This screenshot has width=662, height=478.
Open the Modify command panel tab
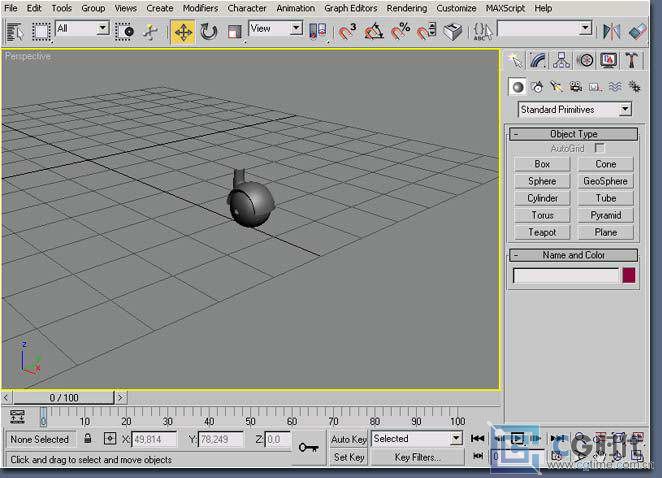tap(538, 61)
